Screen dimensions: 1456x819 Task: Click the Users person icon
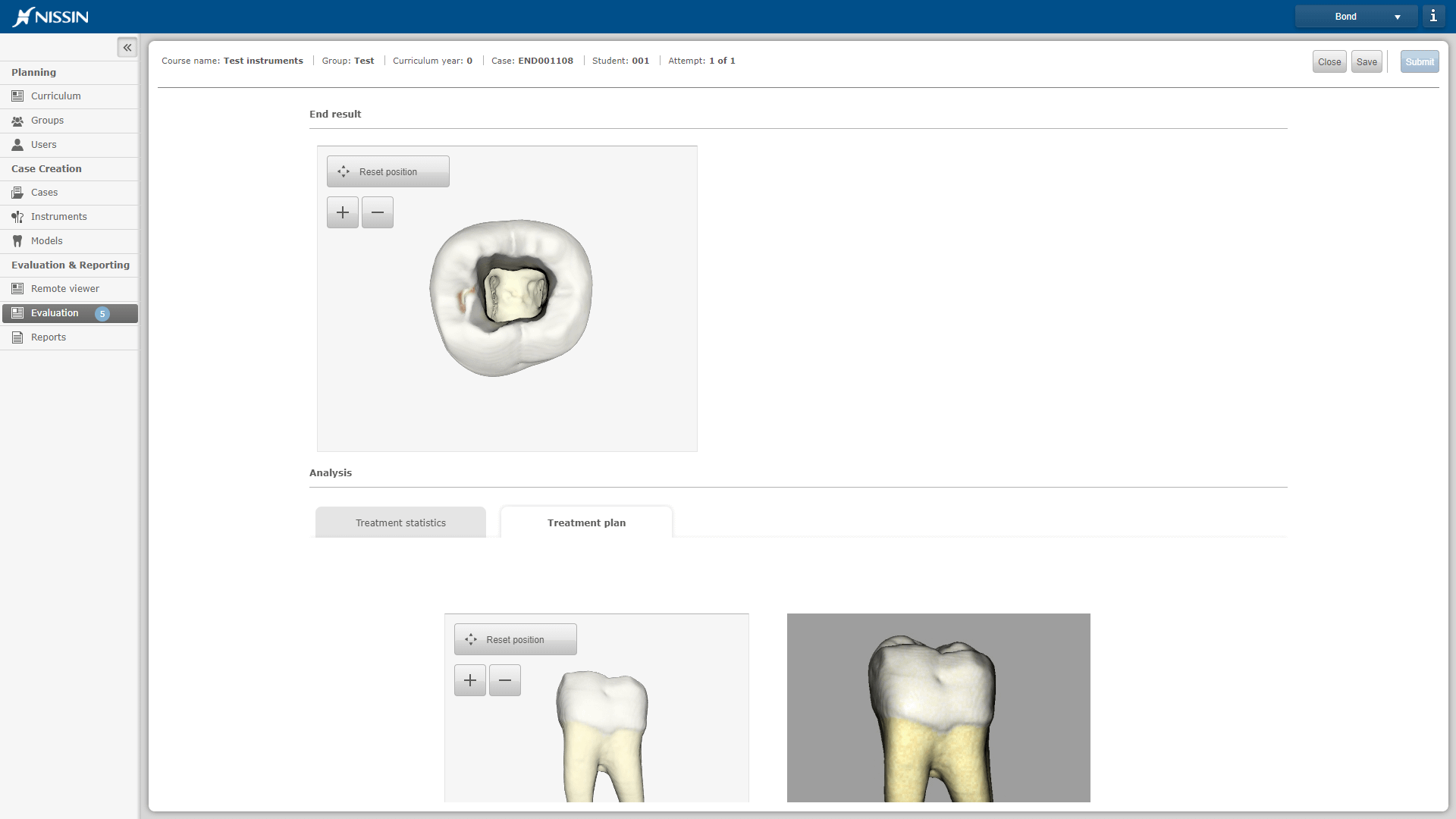[x=17, y=144]
